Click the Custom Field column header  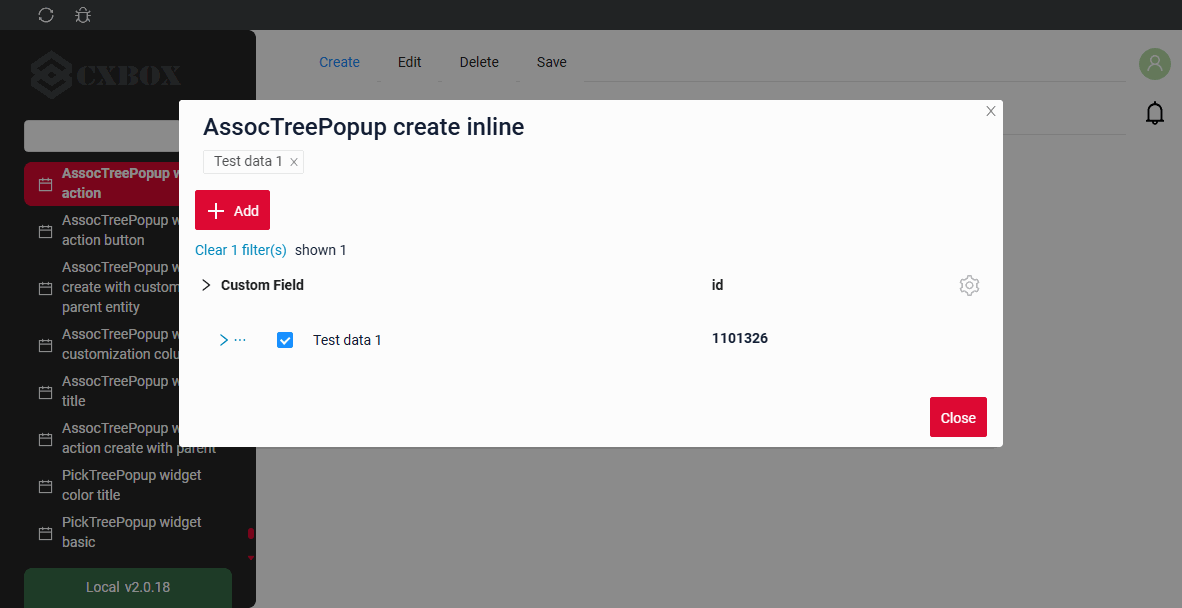tap(262, 286)
